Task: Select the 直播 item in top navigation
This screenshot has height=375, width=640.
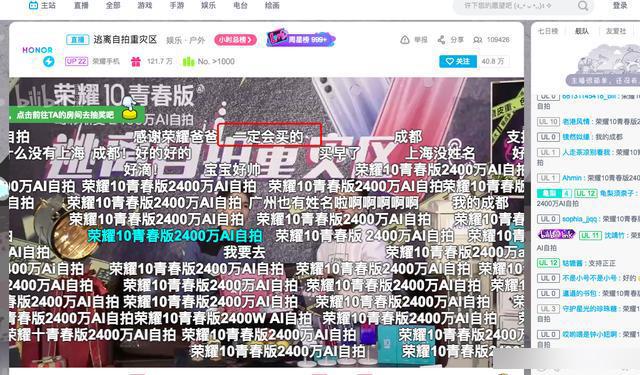Action: pos(81,5)
